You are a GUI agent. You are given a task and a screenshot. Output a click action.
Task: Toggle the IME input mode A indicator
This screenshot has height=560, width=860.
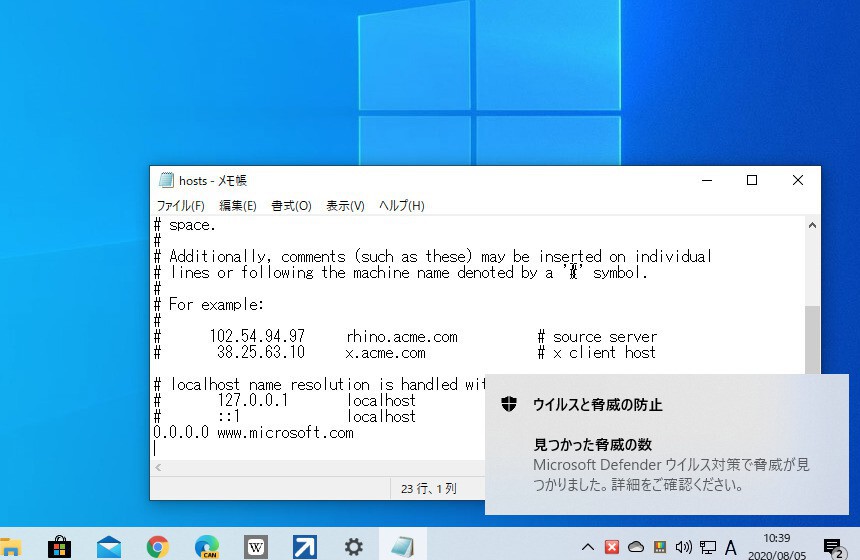tap(731, 547)
